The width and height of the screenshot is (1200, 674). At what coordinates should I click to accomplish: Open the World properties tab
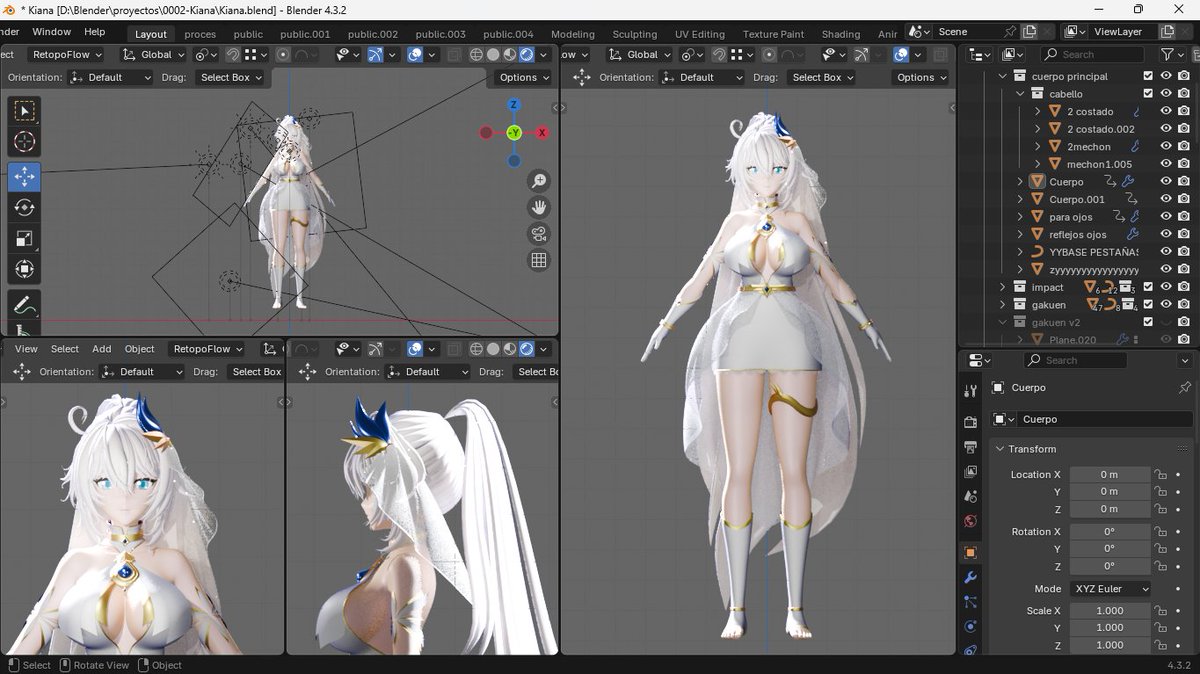coord(969,521)
